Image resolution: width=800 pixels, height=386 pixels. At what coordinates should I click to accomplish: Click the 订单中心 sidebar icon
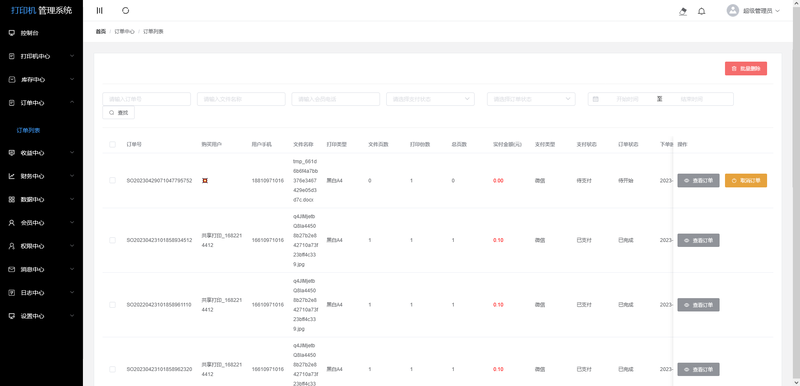(x=12, y=103)
